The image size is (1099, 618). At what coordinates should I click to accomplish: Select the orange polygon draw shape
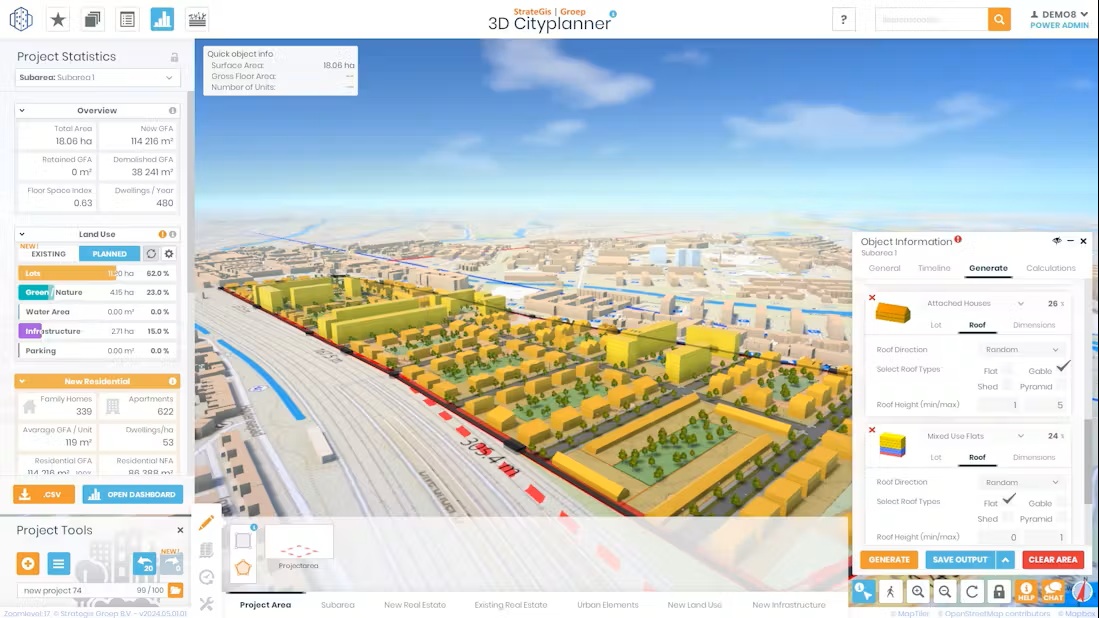[x=243, y=568]
